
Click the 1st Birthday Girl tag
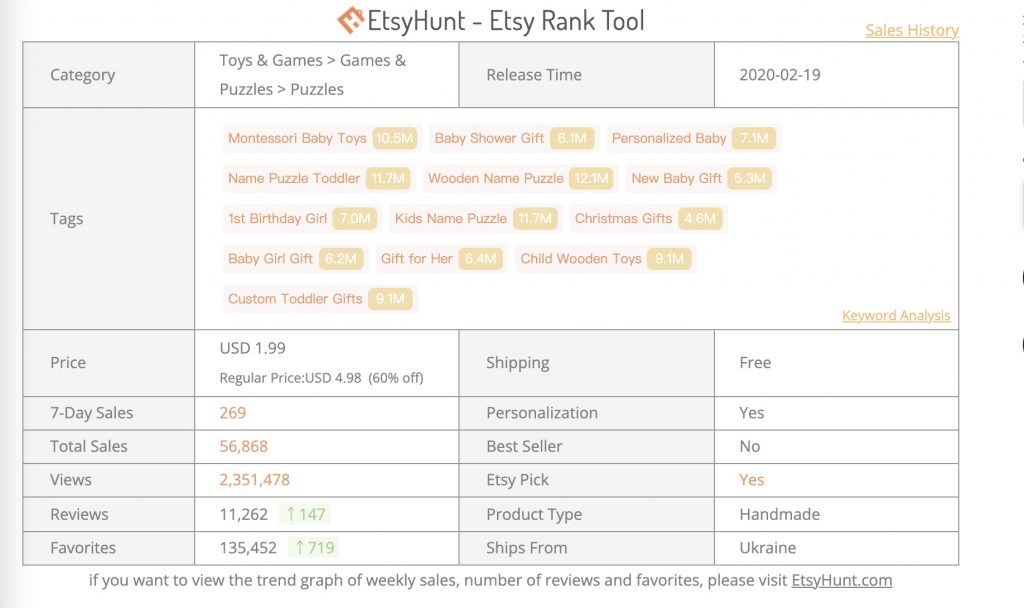(277, 218)
